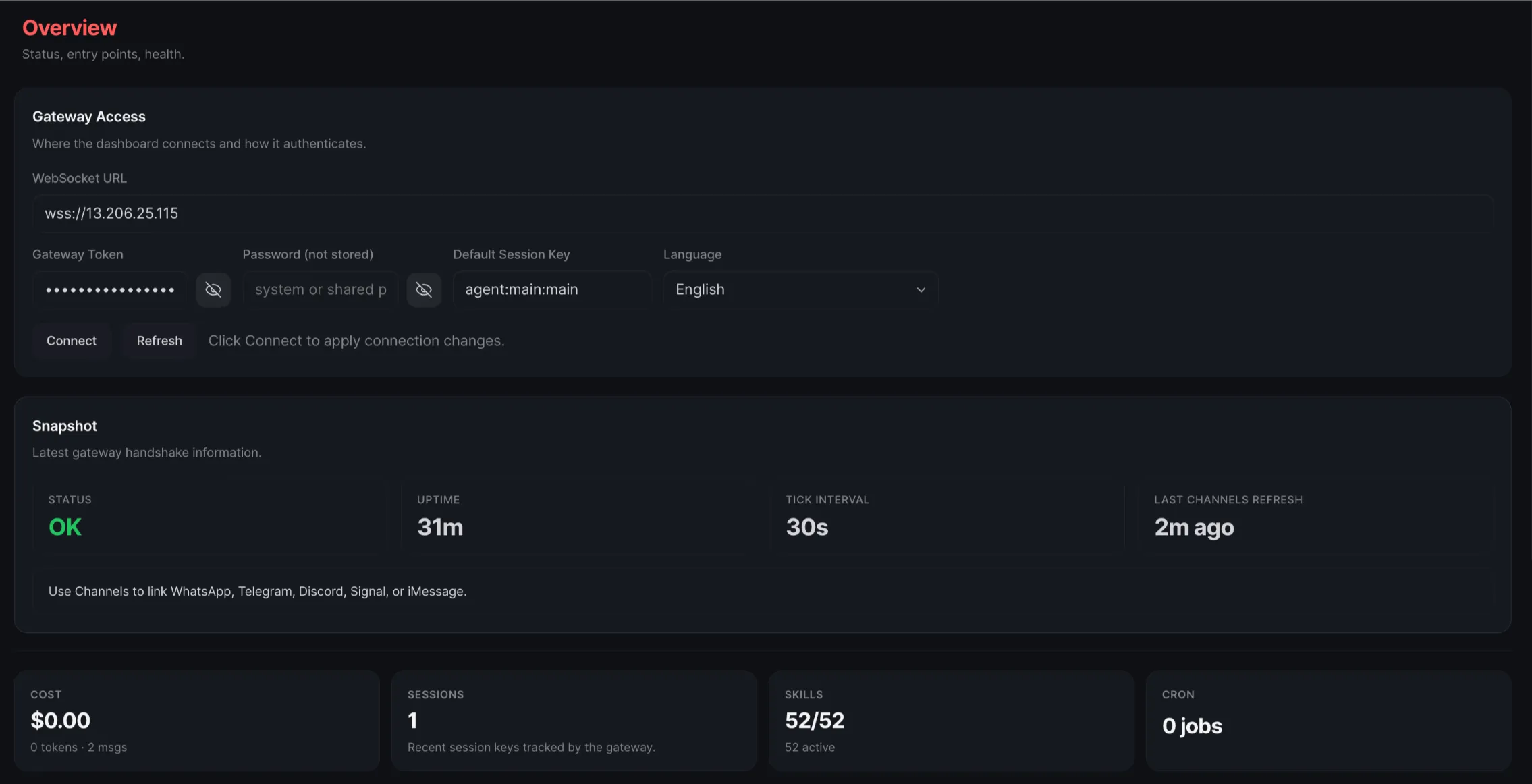Click the 2m ago last refresh value
The height and width of the screenshot is (784, 1532).
(x=1195, y=528)
